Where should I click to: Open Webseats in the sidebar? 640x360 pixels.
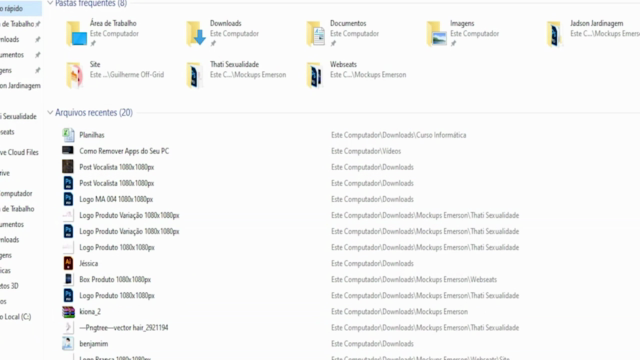(7, 132)
